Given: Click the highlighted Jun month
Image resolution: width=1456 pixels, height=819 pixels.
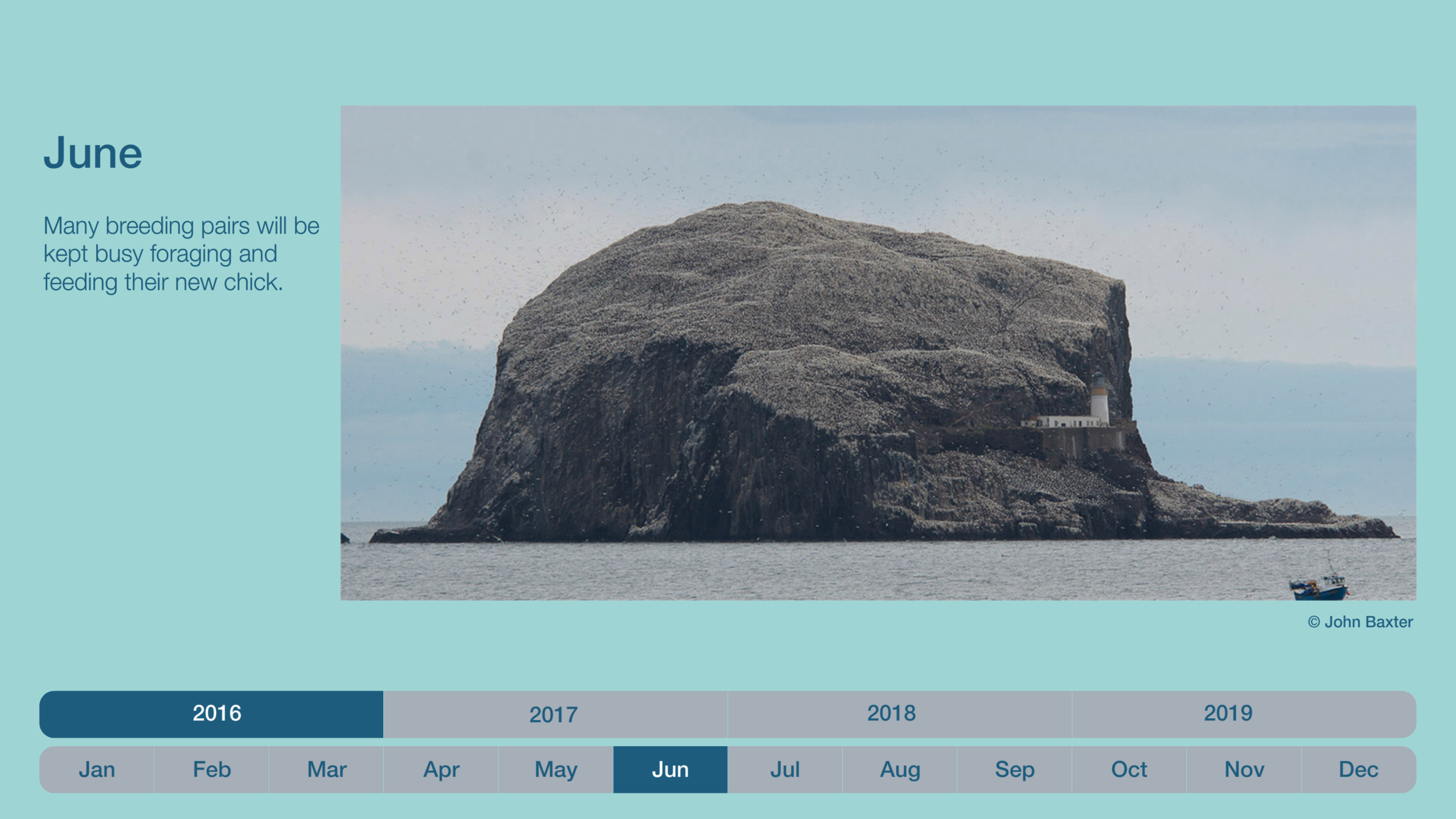Looking at the screenshot, I should (670, 769).
